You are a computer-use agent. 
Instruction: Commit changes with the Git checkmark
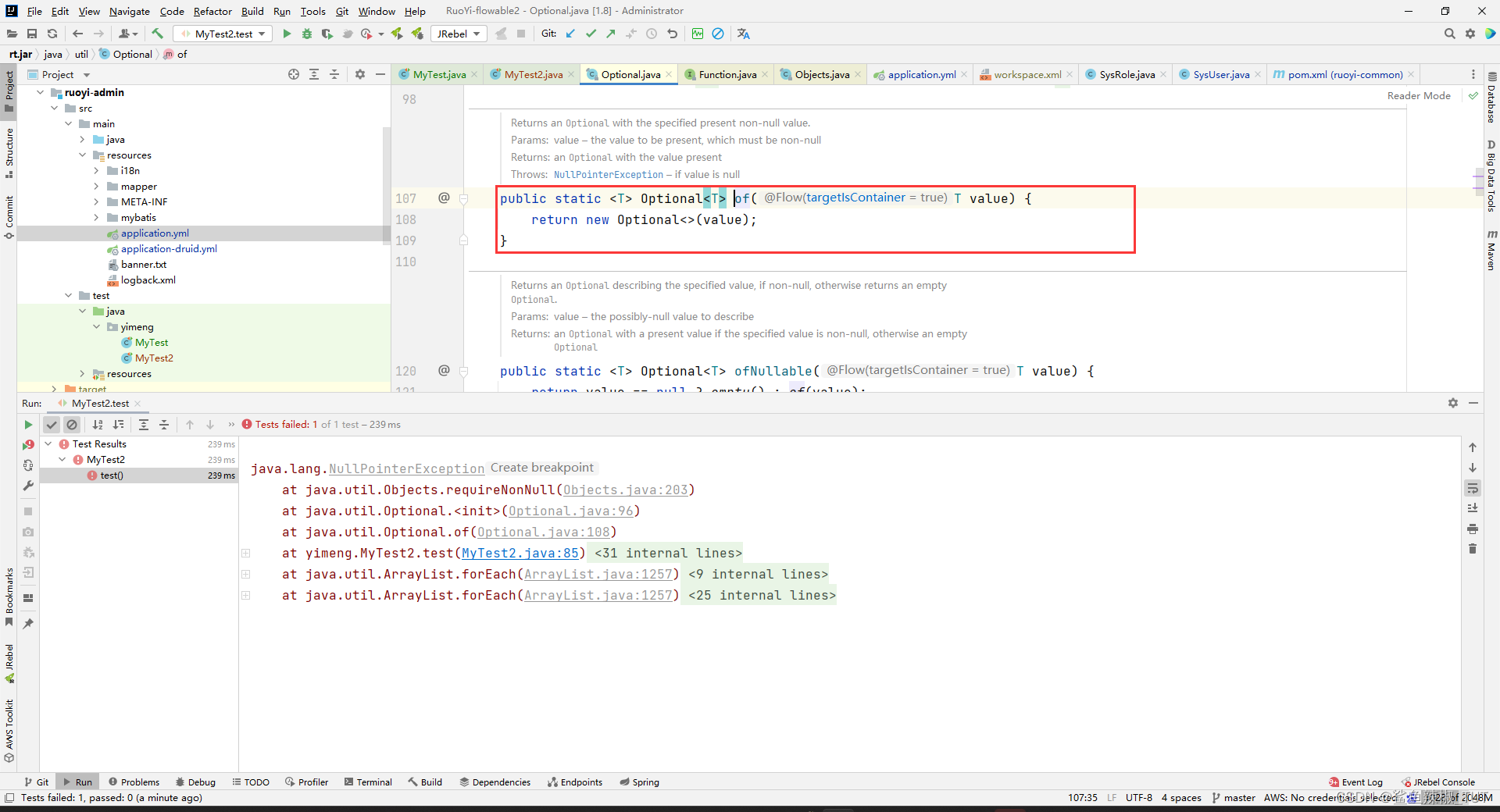coord(591,34)
